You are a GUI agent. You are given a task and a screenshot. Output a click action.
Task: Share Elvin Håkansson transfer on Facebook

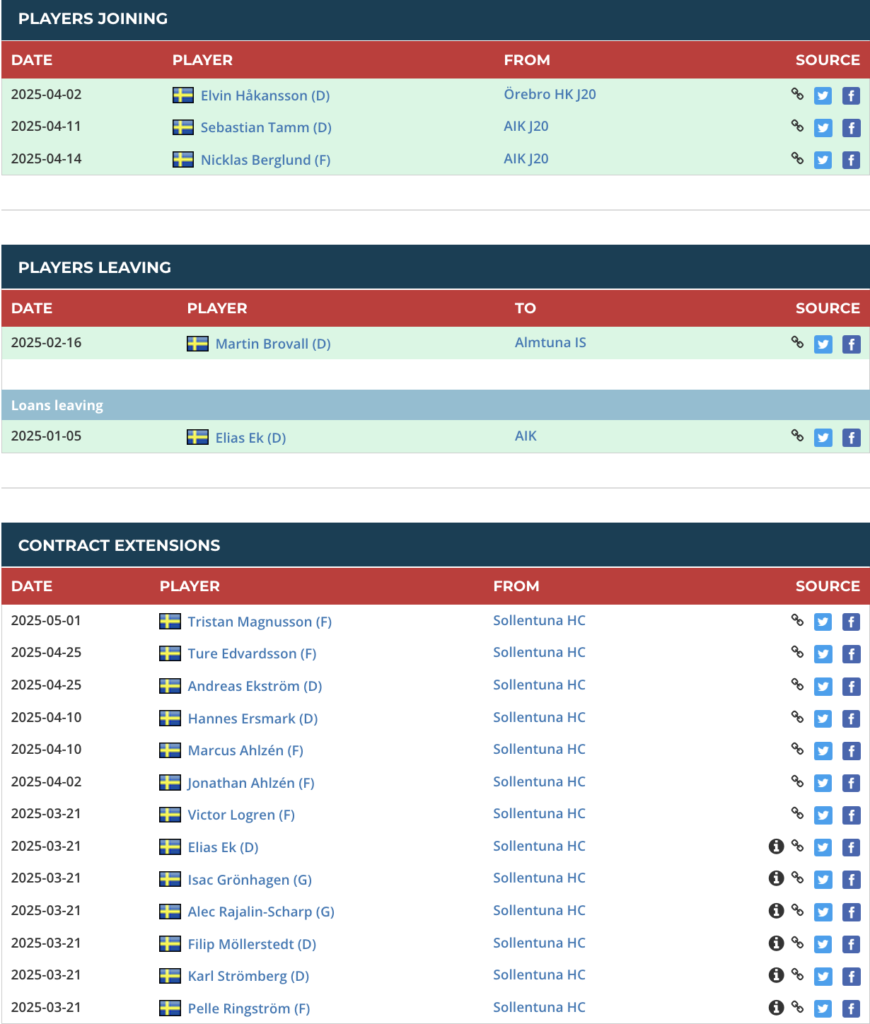pyautogui.click(x=851, y=96)
